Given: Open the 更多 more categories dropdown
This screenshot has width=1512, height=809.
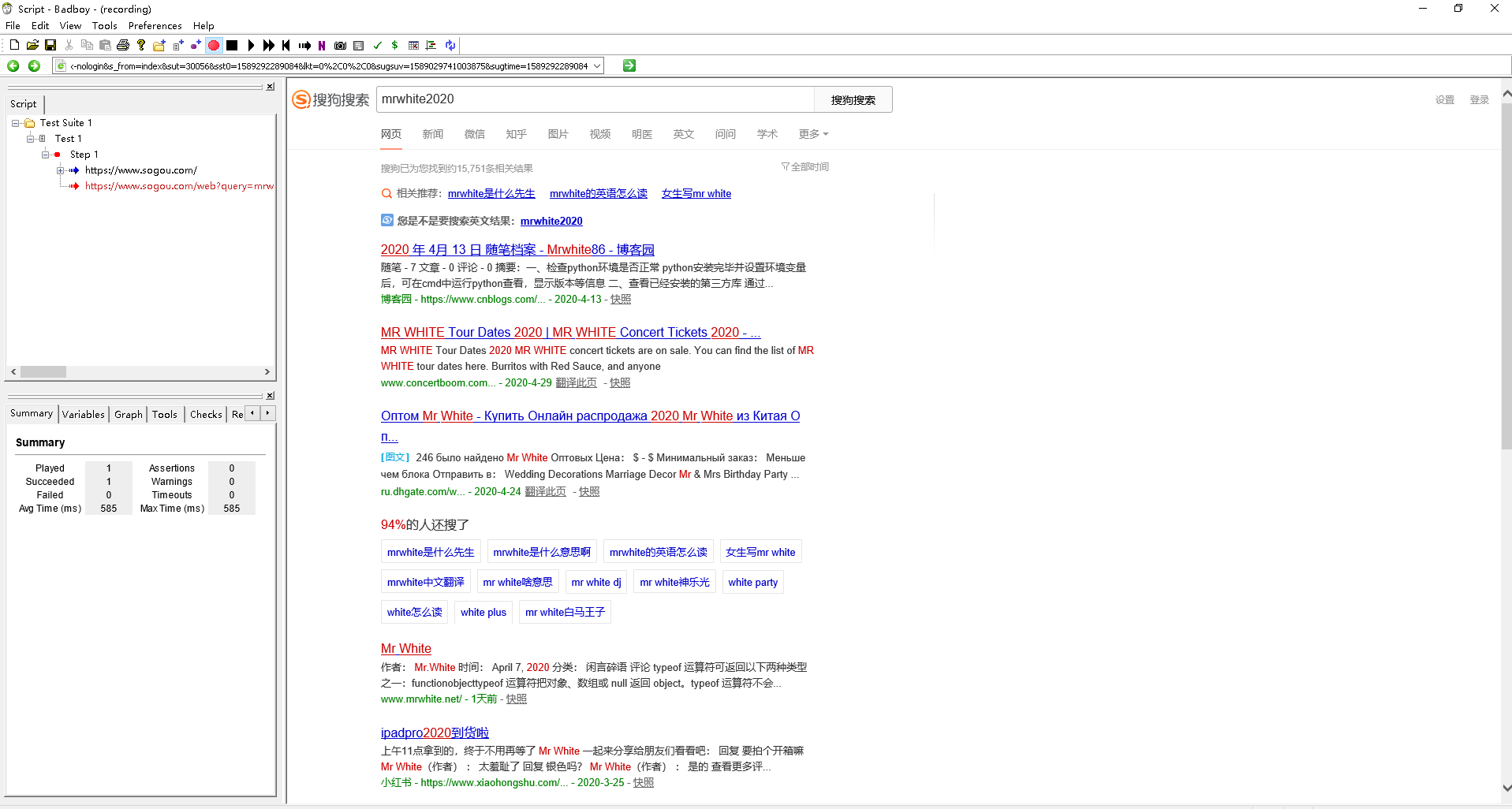Looking at the screenshot, I should (813, 134).
